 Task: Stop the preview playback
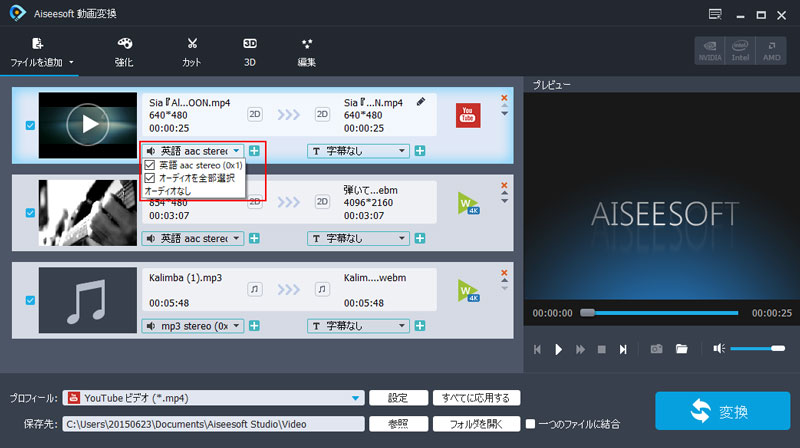pyautogui.click(x=602, y=350)
